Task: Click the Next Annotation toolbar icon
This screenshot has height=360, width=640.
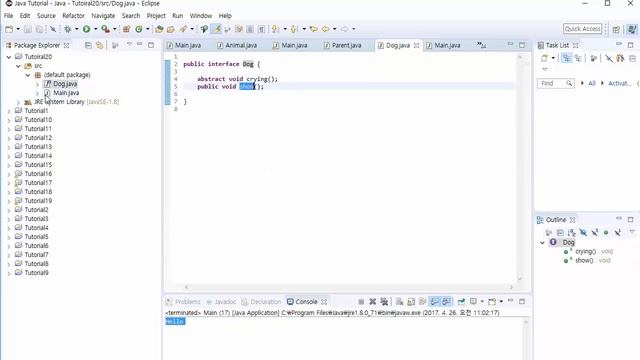Action: click(x=276, y=29)
